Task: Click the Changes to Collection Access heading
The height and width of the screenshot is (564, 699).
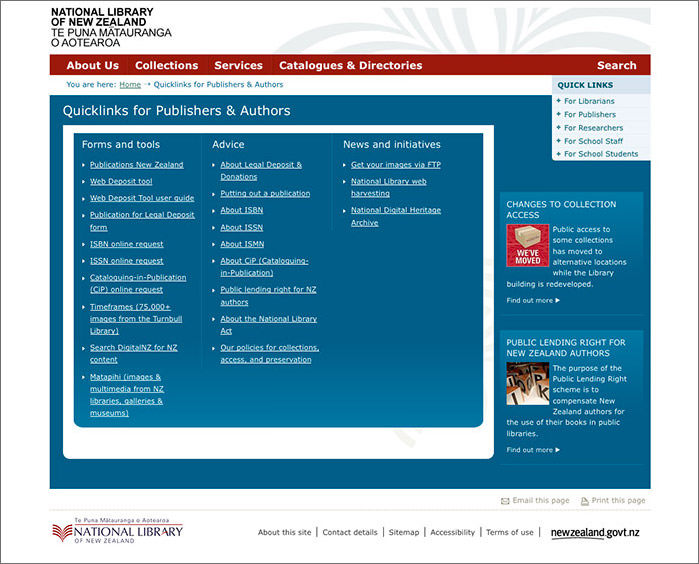Action: [561, 210]
